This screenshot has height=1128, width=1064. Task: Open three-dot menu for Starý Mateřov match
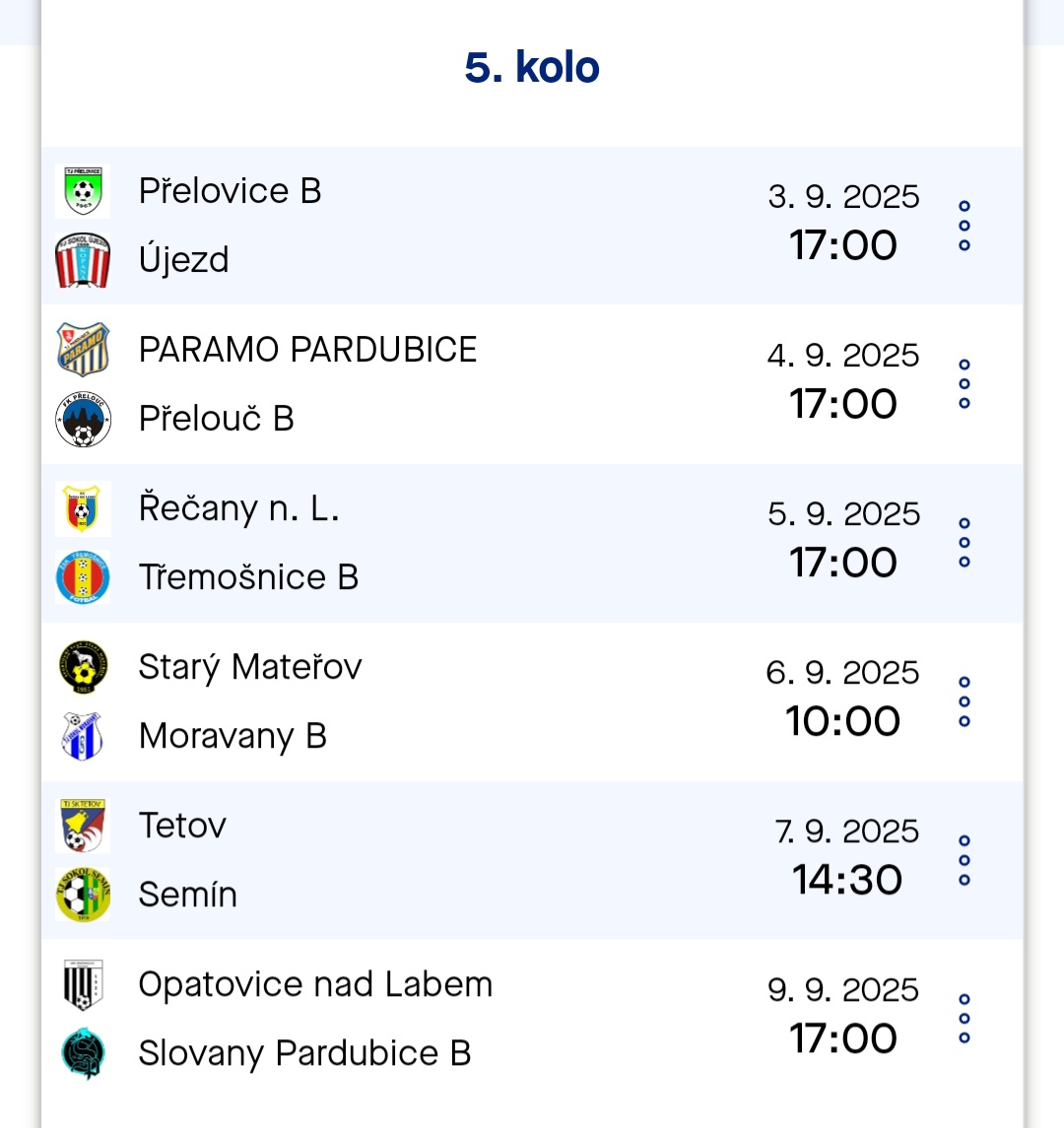coord(964,701)
